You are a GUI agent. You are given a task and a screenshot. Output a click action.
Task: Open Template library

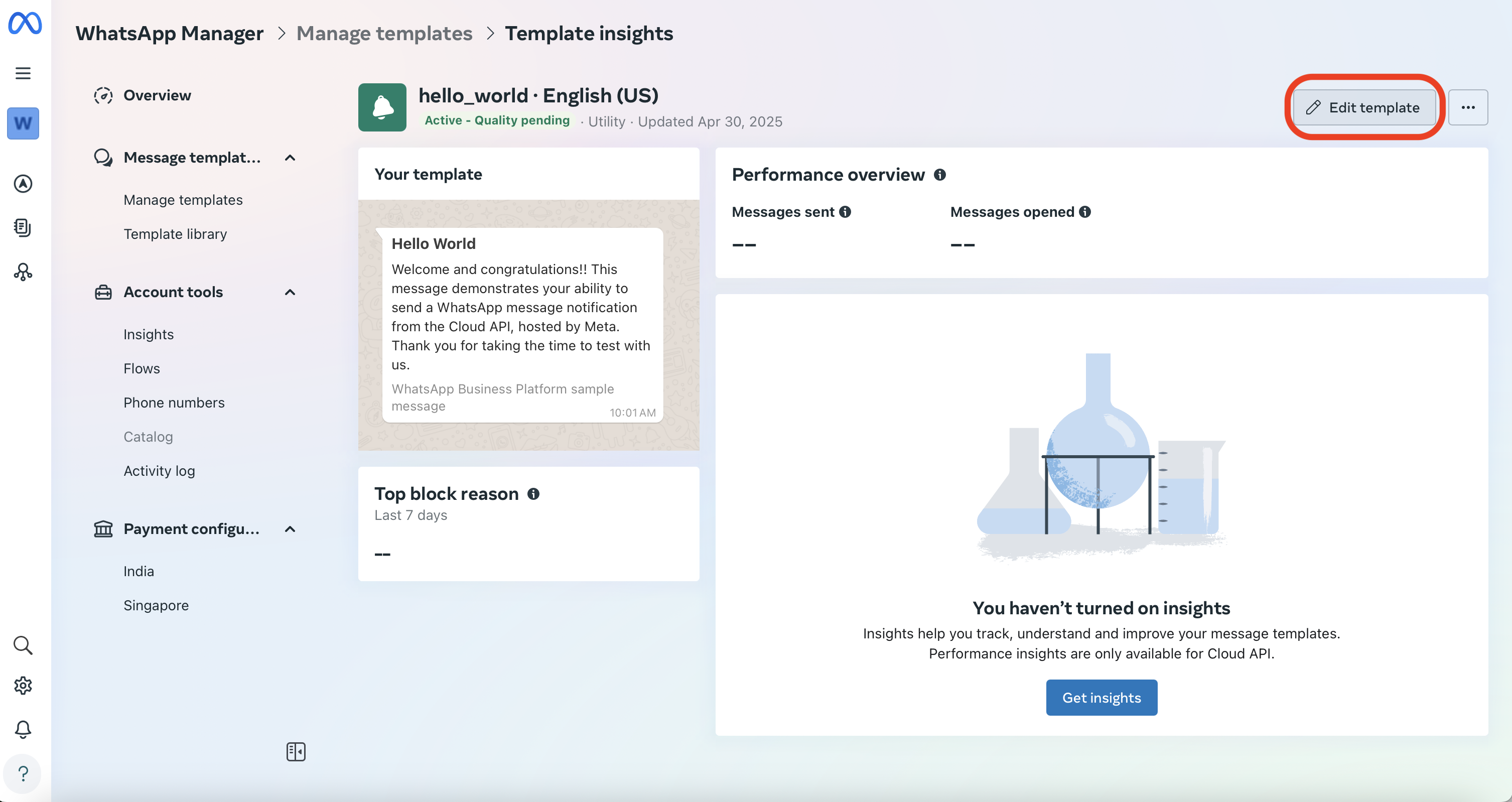click(x=175, y=234)
